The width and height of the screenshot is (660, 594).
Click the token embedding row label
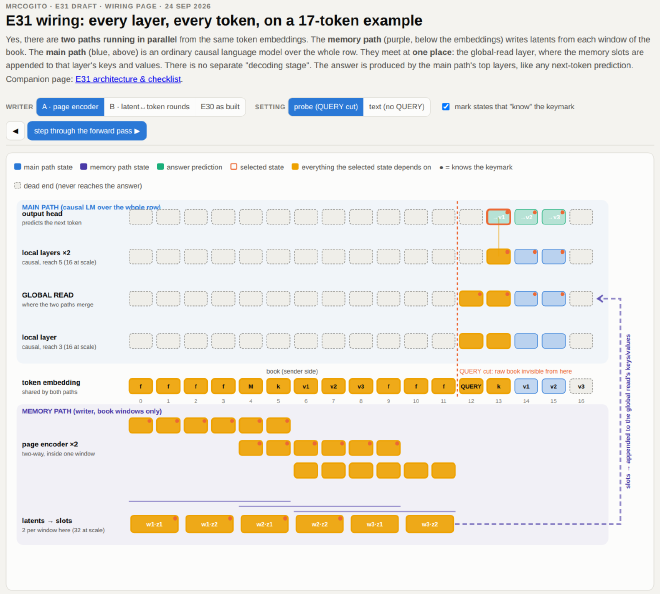click(51, 382)
